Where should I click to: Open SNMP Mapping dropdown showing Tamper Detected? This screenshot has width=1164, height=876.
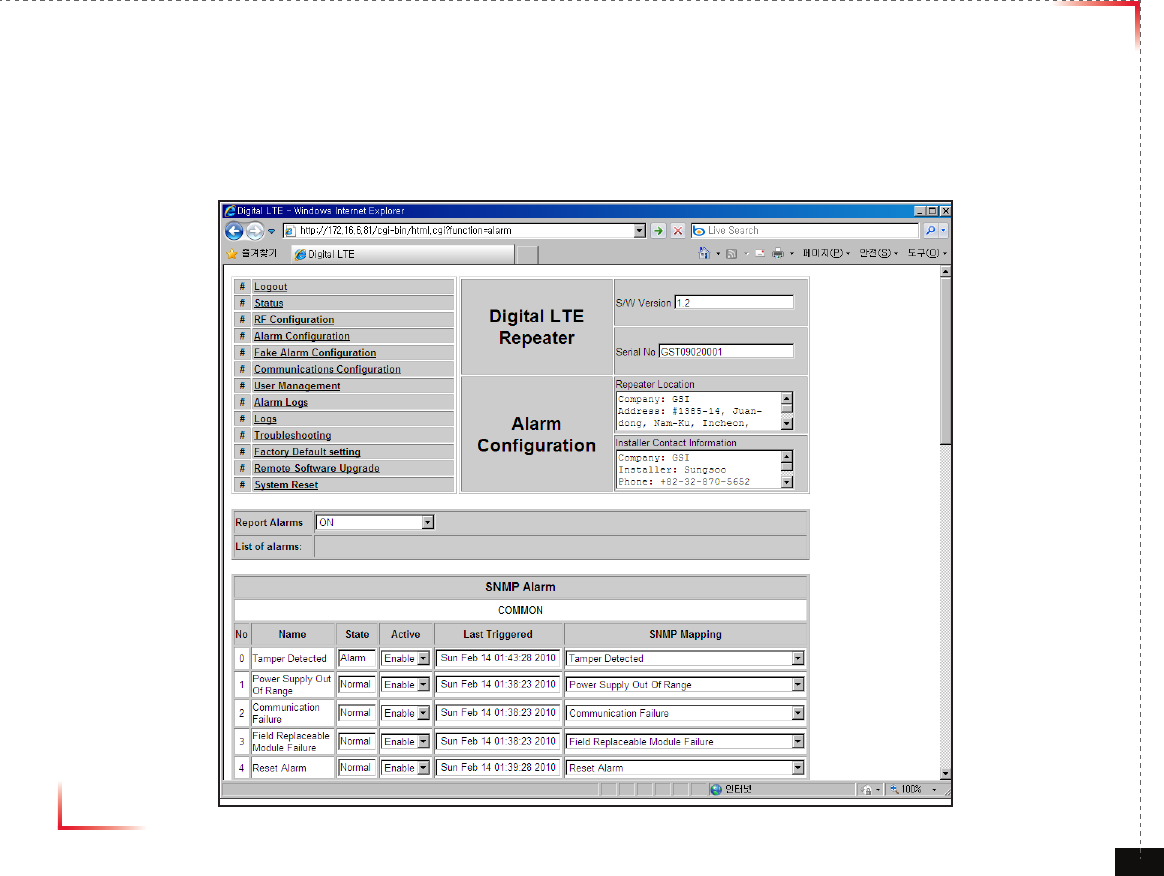pos(797,658)
